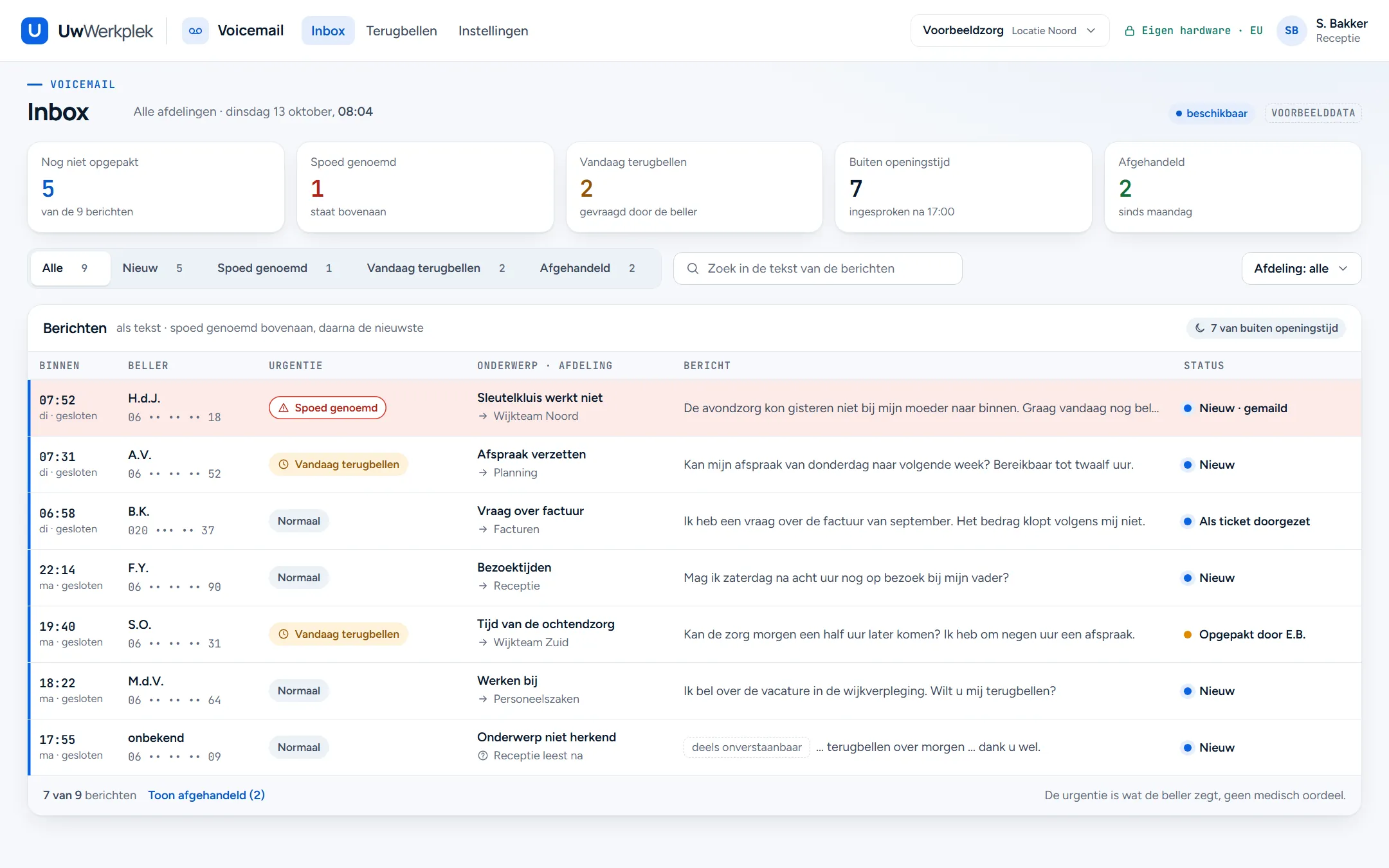Open the Instellingen tab
This screenshot has height=868, width=1389.
click(493, 31)
